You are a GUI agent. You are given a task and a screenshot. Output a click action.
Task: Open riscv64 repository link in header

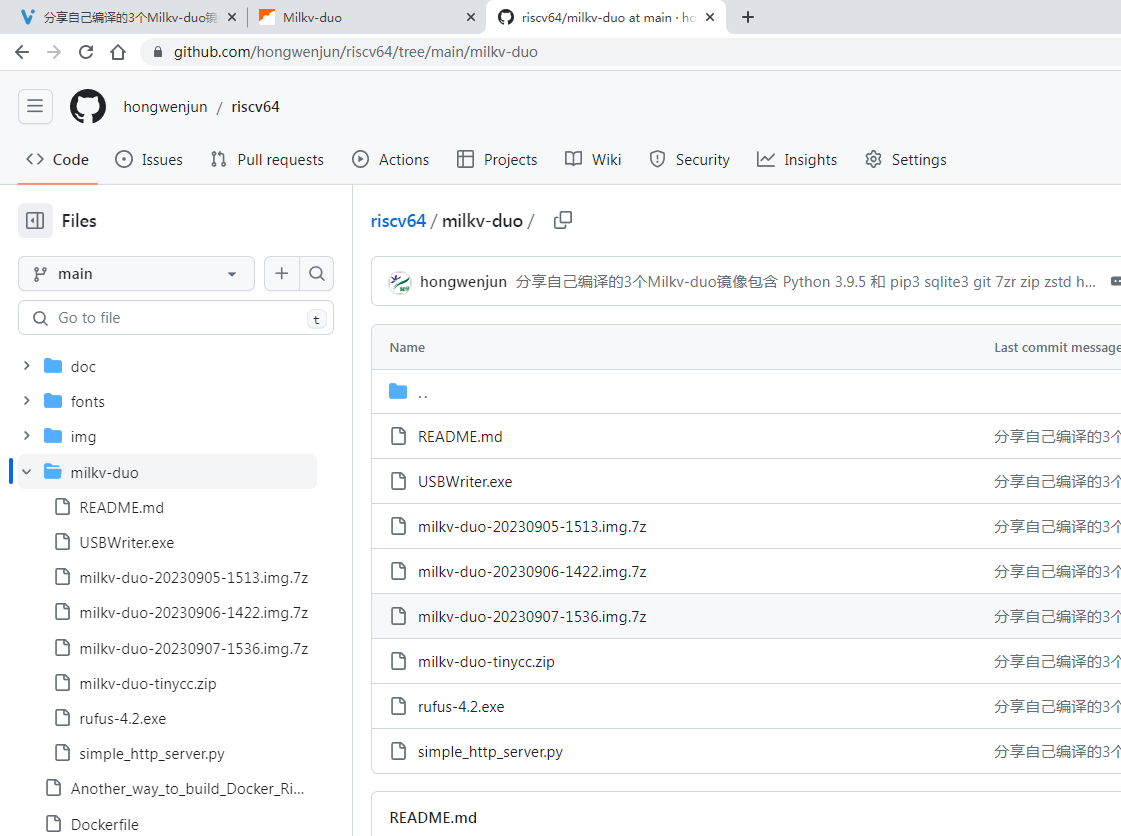tap(255, 107)
